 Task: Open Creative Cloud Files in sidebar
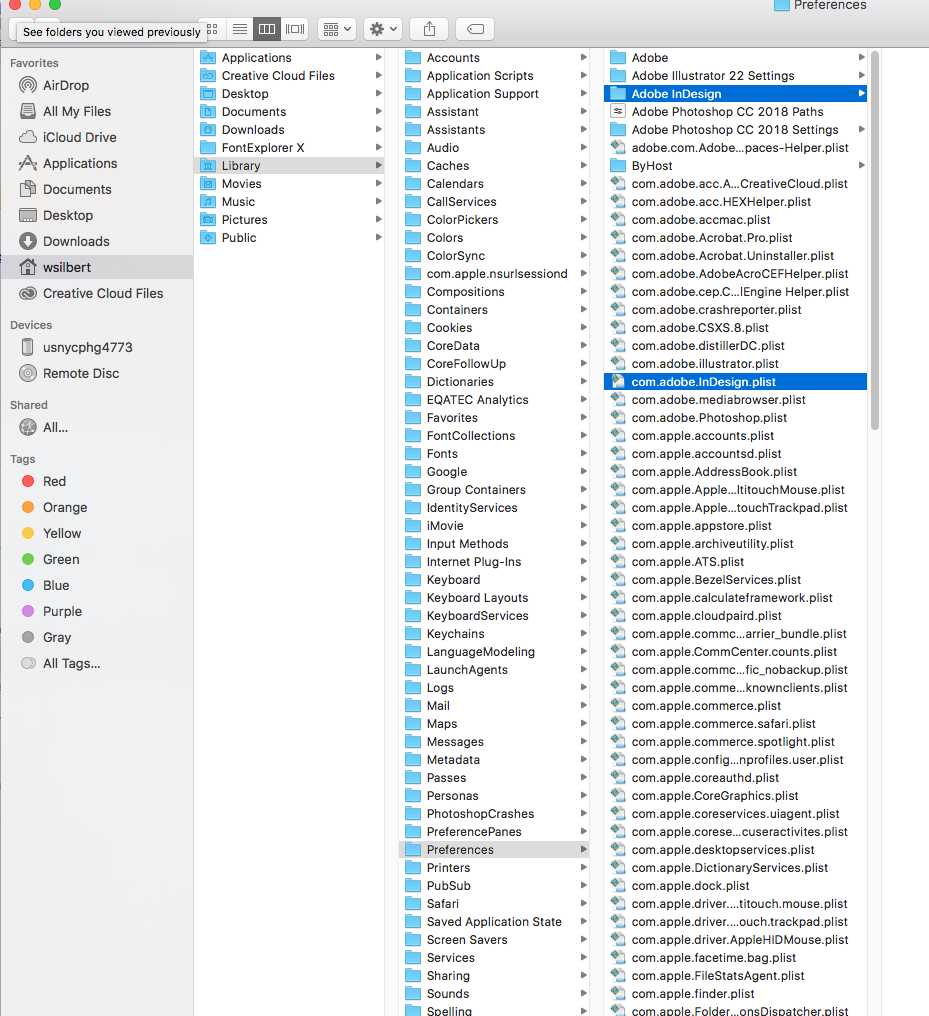click(x=97, y=294)
